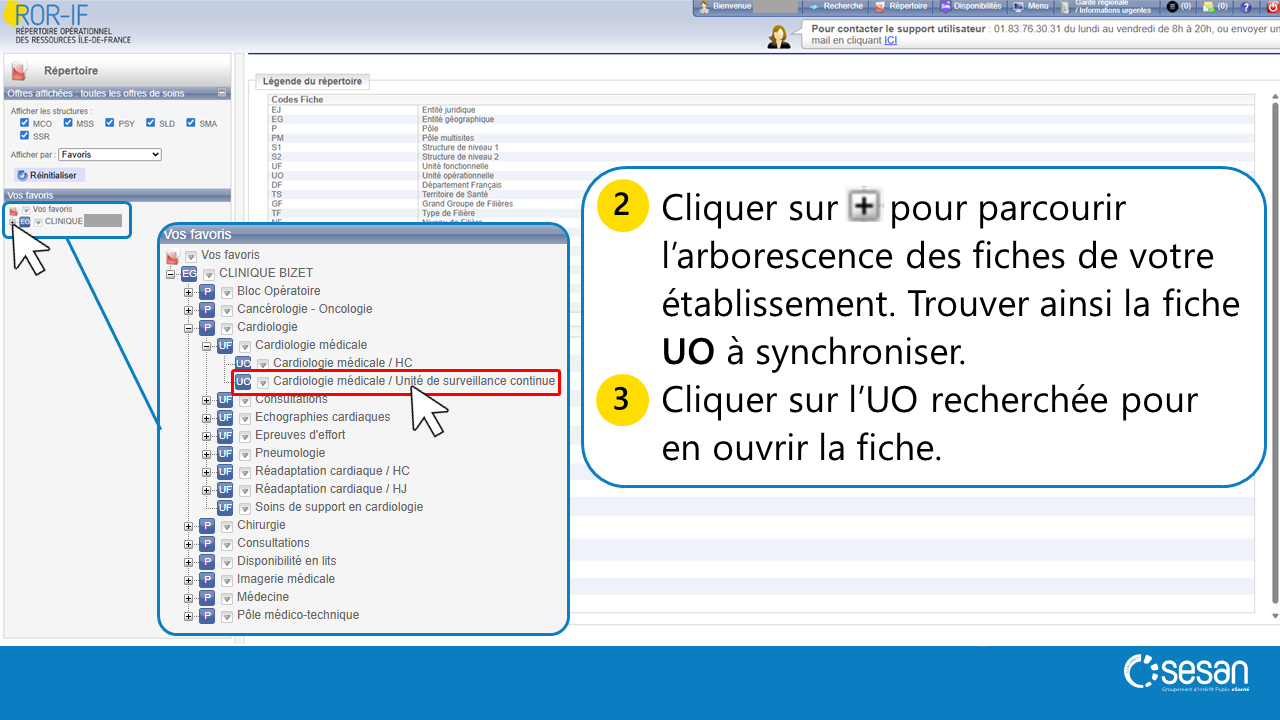
Task: Click the red power logout icon
Action: 1273,7
